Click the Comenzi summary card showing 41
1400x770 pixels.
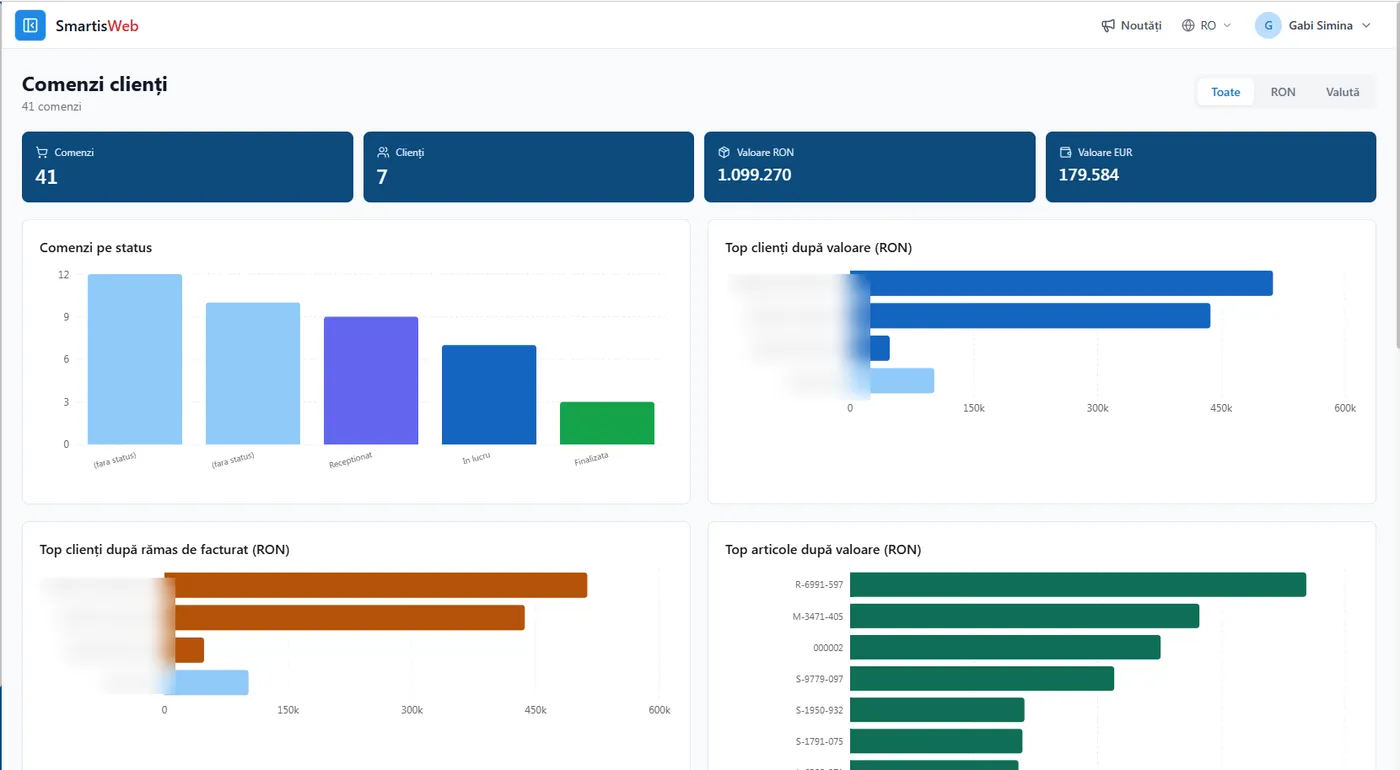[188, 167]
